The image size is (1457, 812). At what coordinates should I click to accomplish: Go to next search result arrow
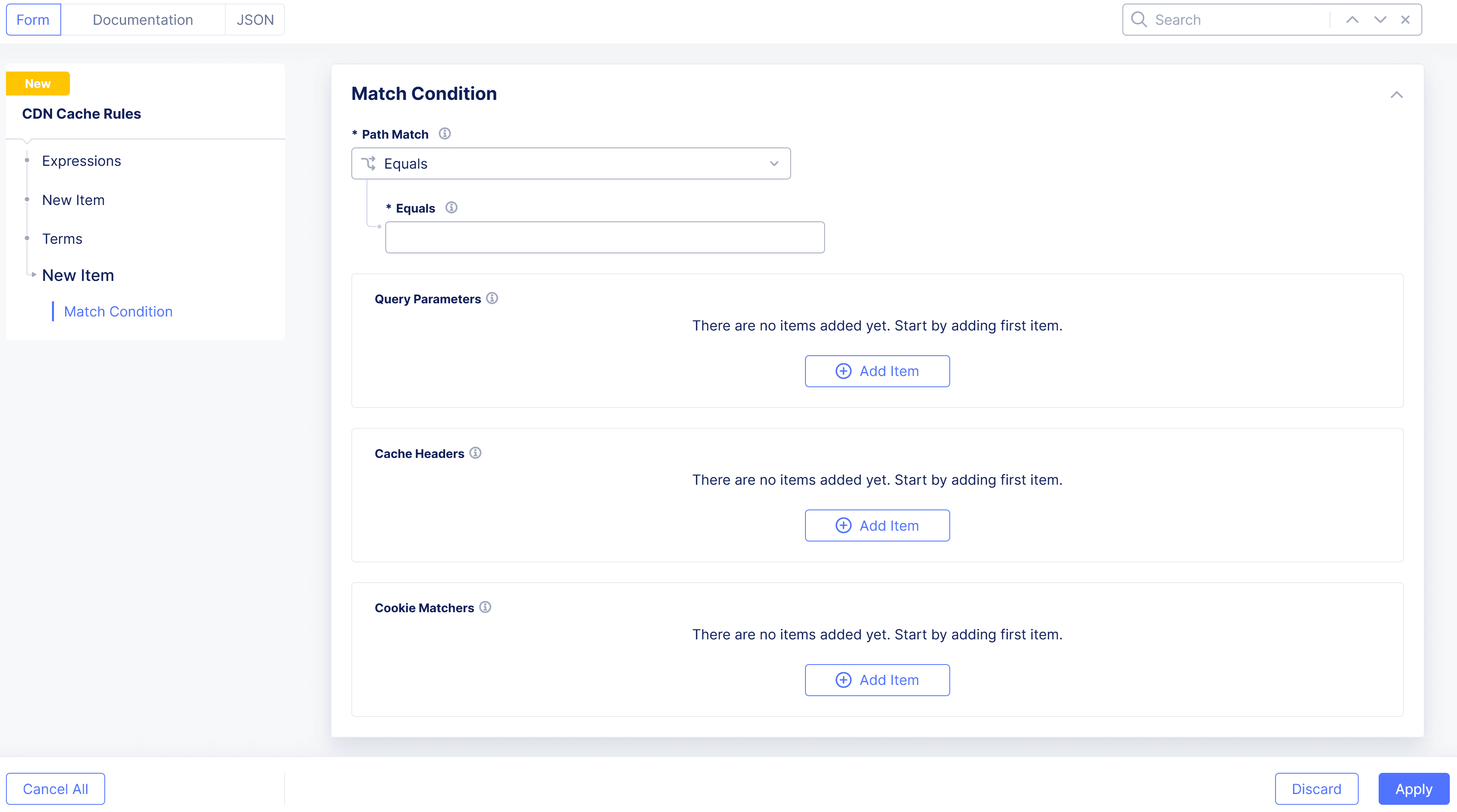(1380, 20)
